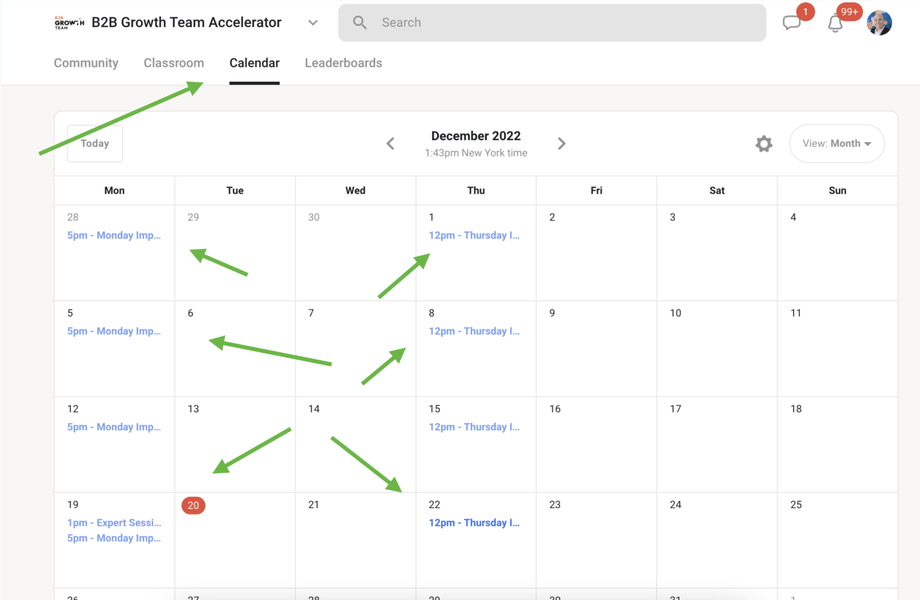
Task: Click the B2B Growth Team logo
Action: (x=69, y=23)
